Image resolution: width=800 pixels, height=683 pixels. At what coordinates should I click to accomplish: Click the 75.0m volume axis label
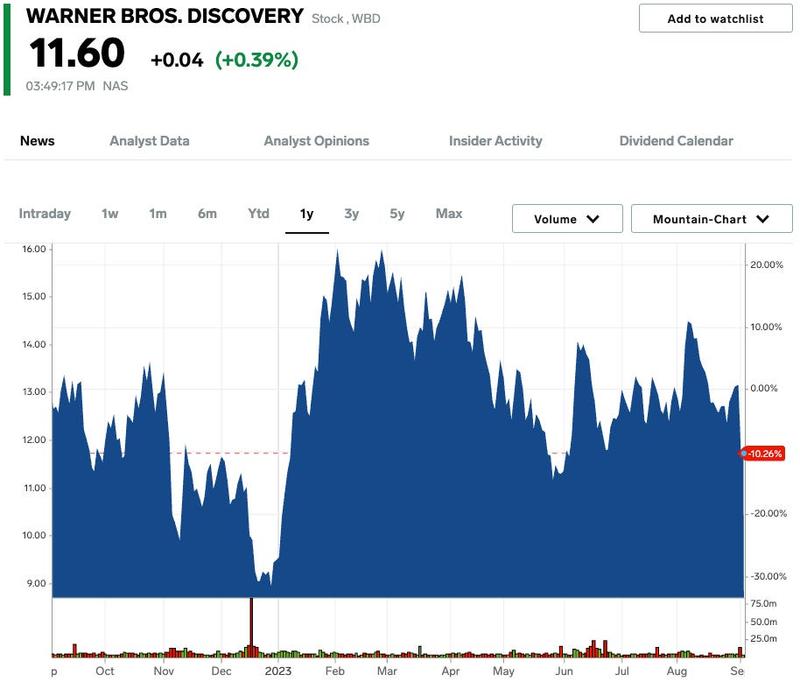coord(764,603)
